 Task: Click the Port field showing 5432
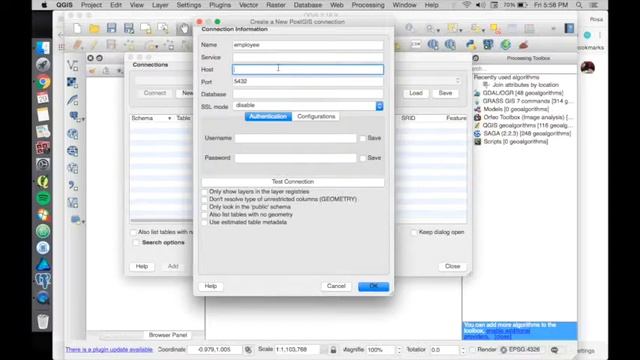click(x=308, y=82)
